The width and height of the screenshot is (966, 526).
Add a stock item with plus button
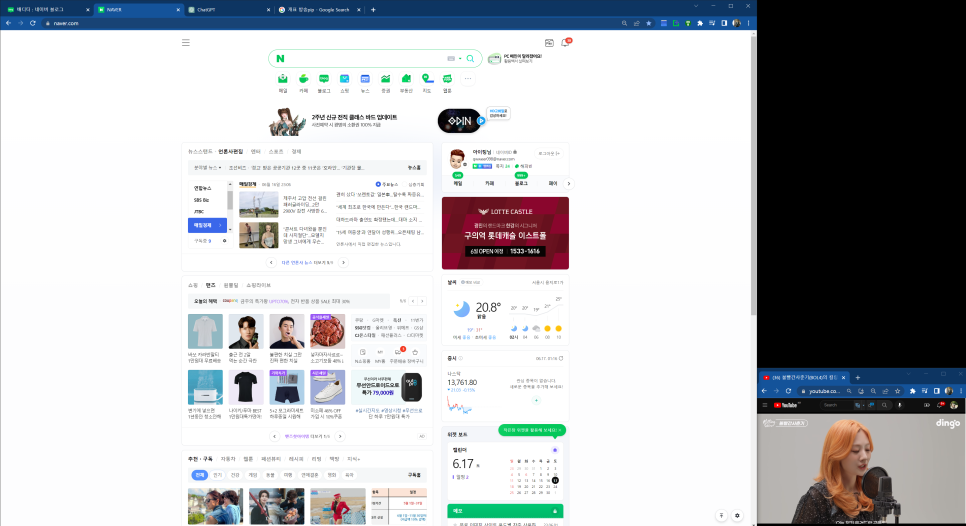(536, 400)
